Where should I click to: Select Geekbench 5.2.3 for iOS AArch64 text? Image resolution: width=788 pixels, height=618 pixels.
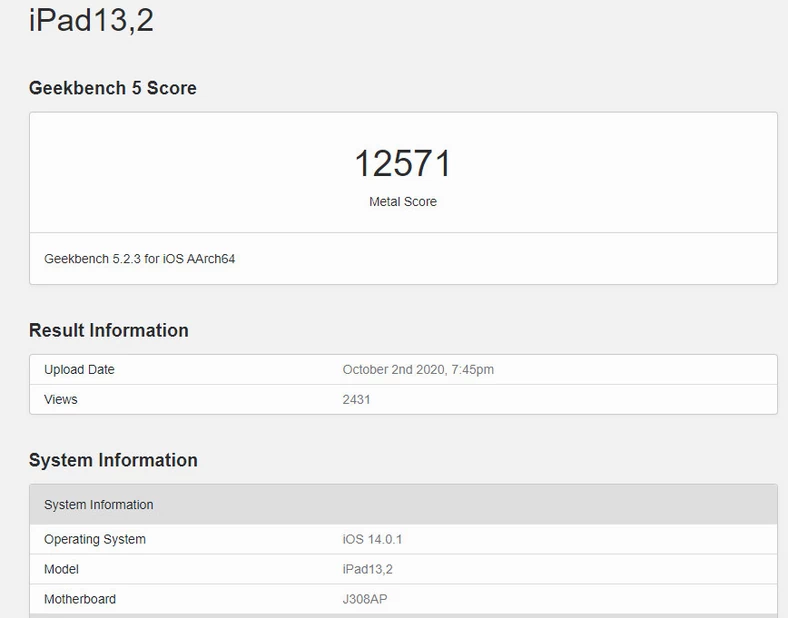(140, 259)
